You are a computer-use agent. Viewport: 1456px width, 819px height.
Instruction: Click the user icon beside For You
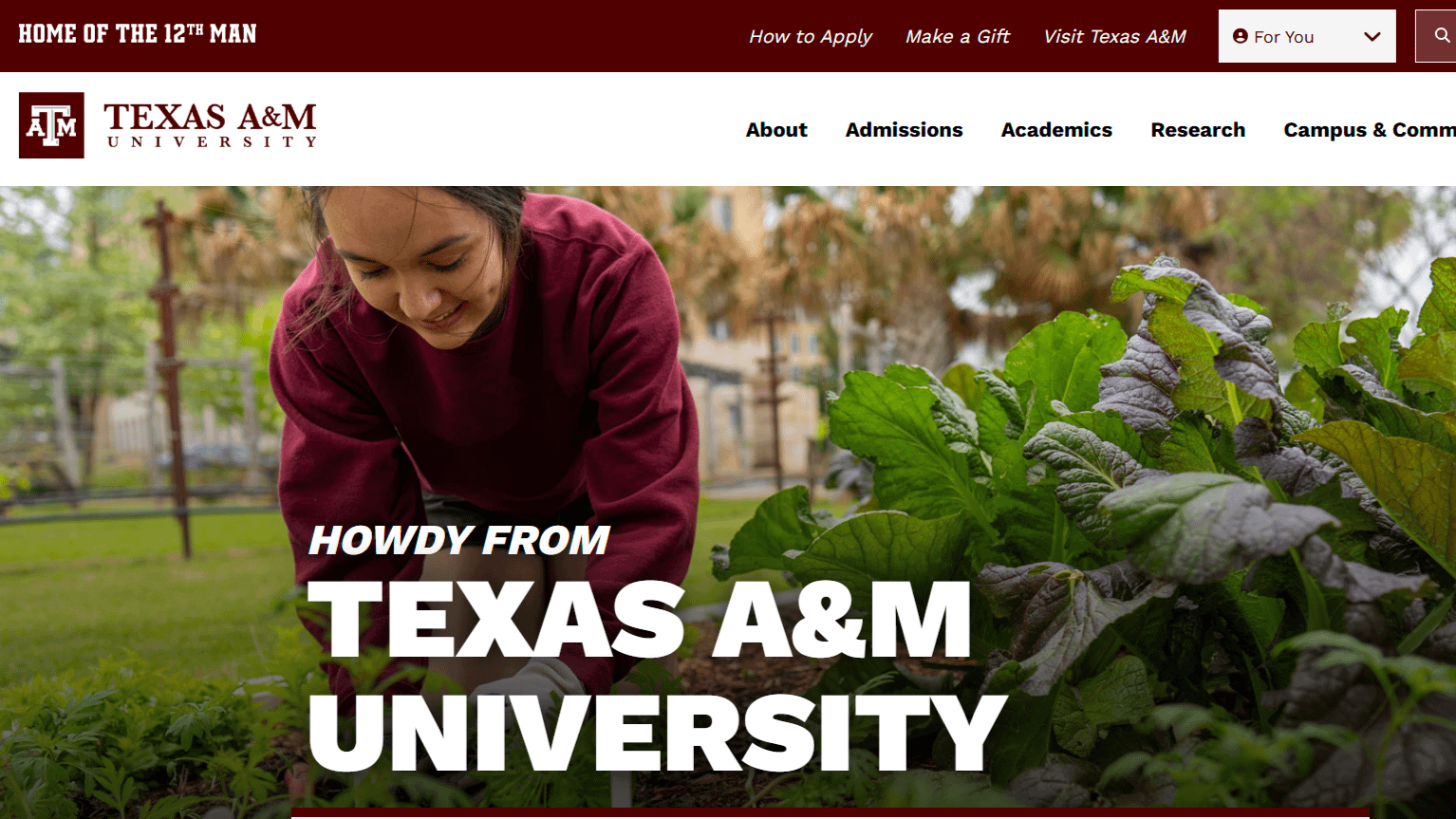(x=1240, y=36)
